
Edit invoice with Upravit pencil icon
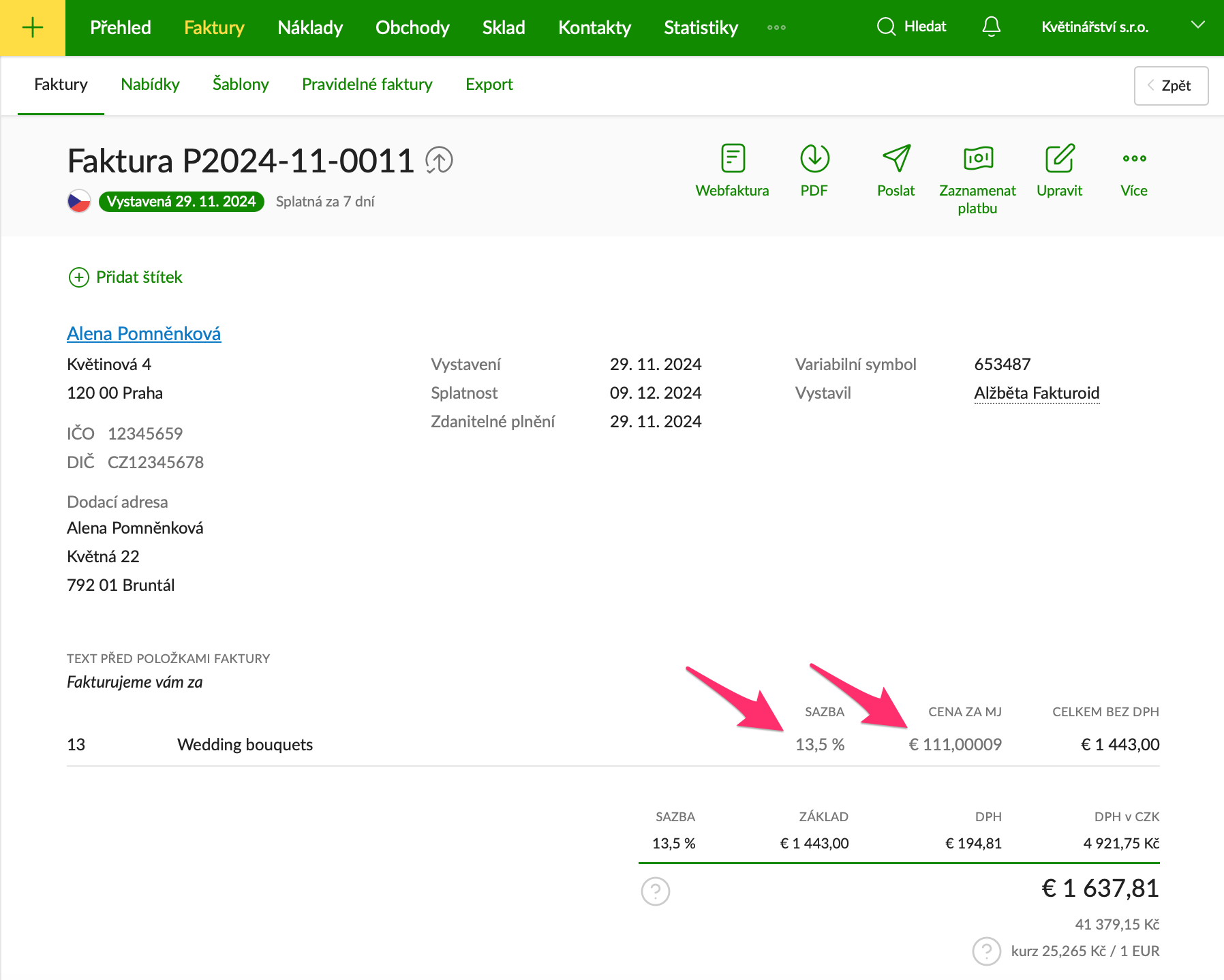tap(1060, 159)
